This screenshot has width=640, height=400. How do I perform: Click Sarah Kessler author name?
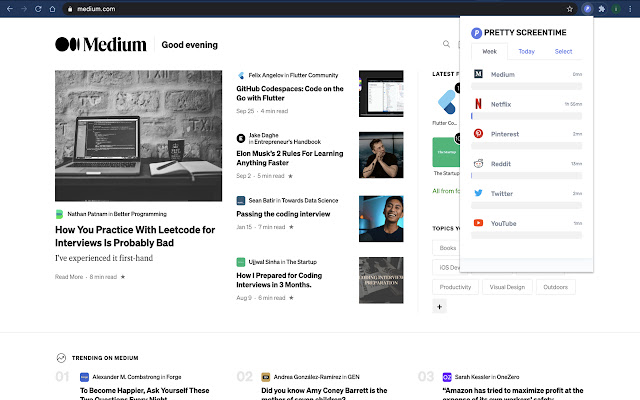pos(472,377)
